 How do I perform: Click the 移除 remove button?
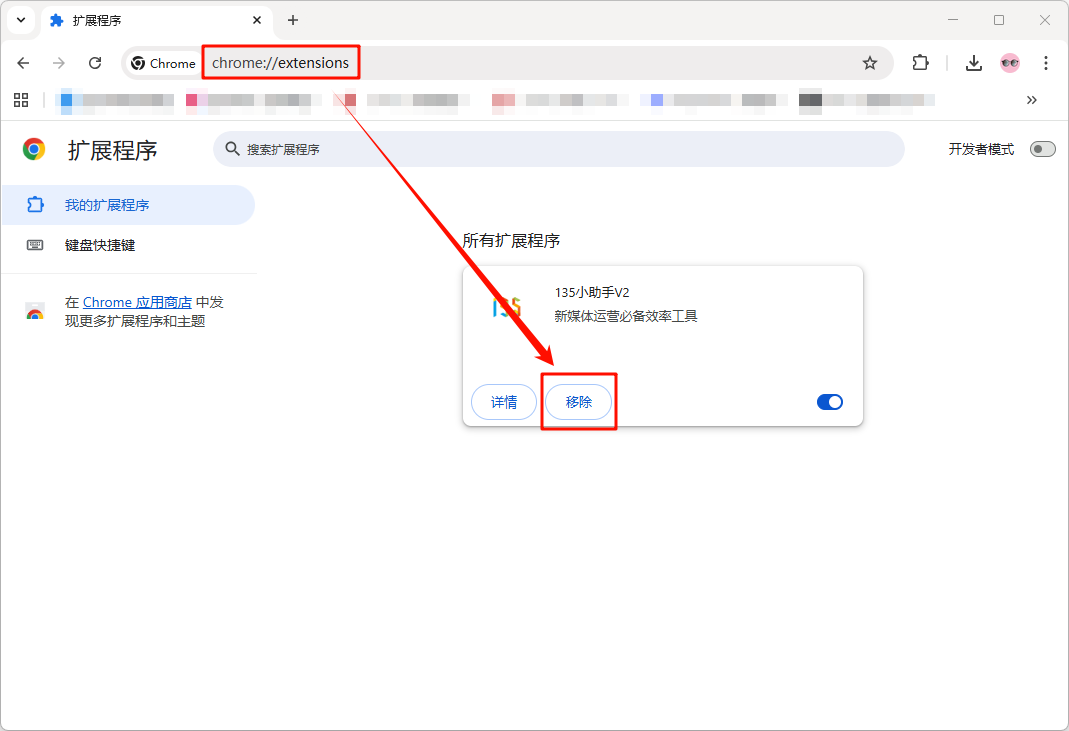(x=578, y=402)
